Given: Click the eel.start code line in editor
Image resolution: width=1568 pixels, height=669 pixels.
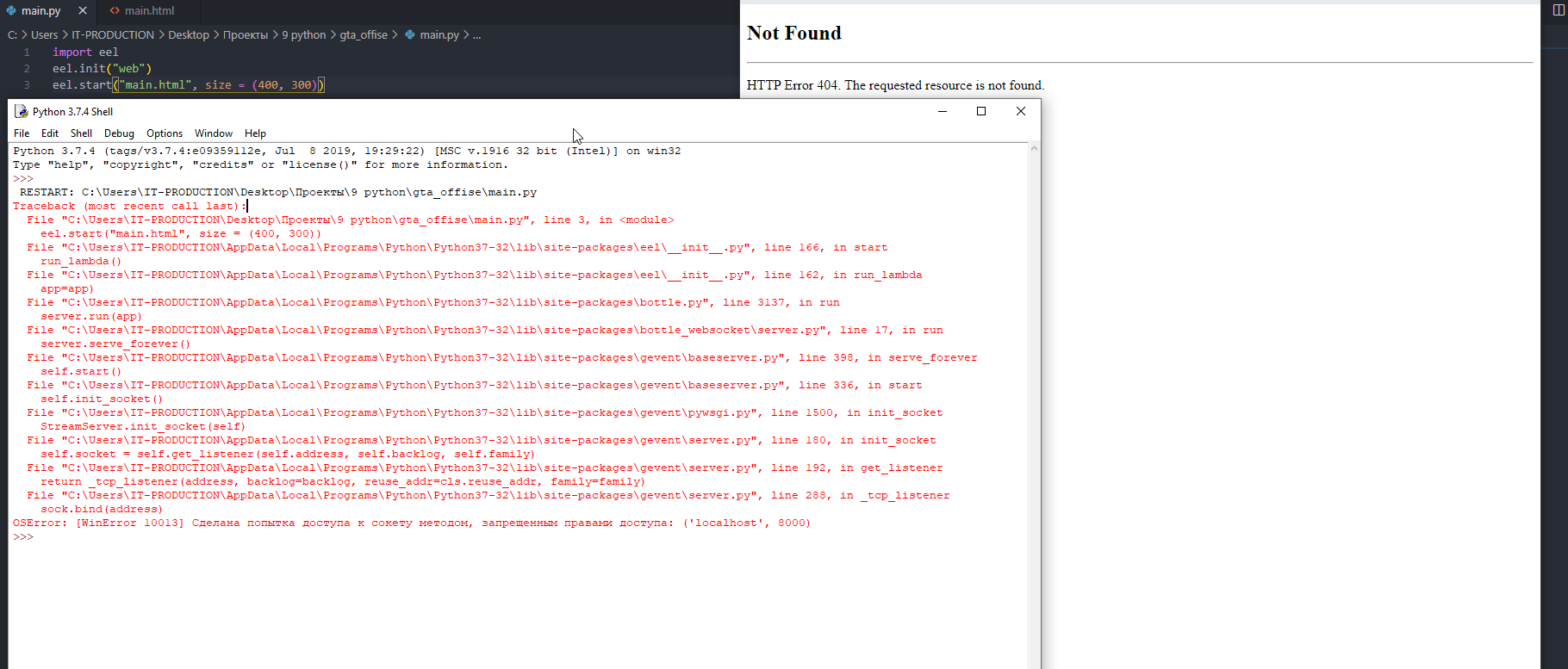Looking at the screenshot, I should 188,85.
